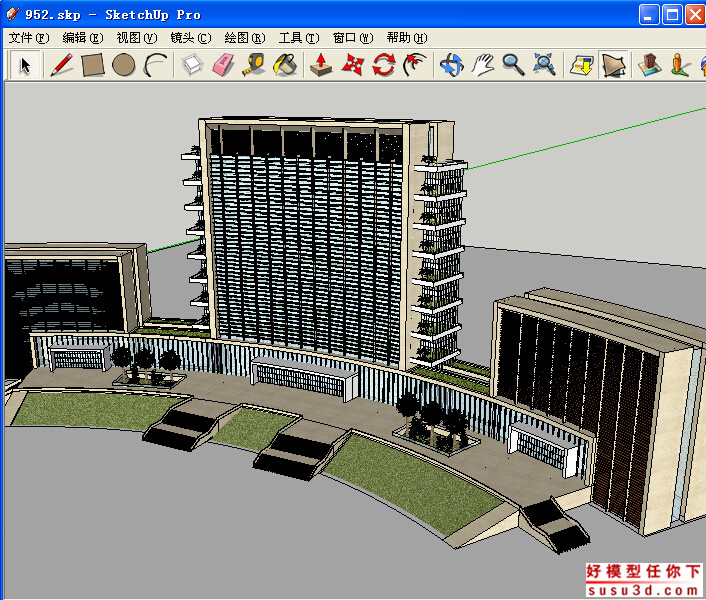
Task: Close the SketchUp Pro window
Action: click(695, 15)
